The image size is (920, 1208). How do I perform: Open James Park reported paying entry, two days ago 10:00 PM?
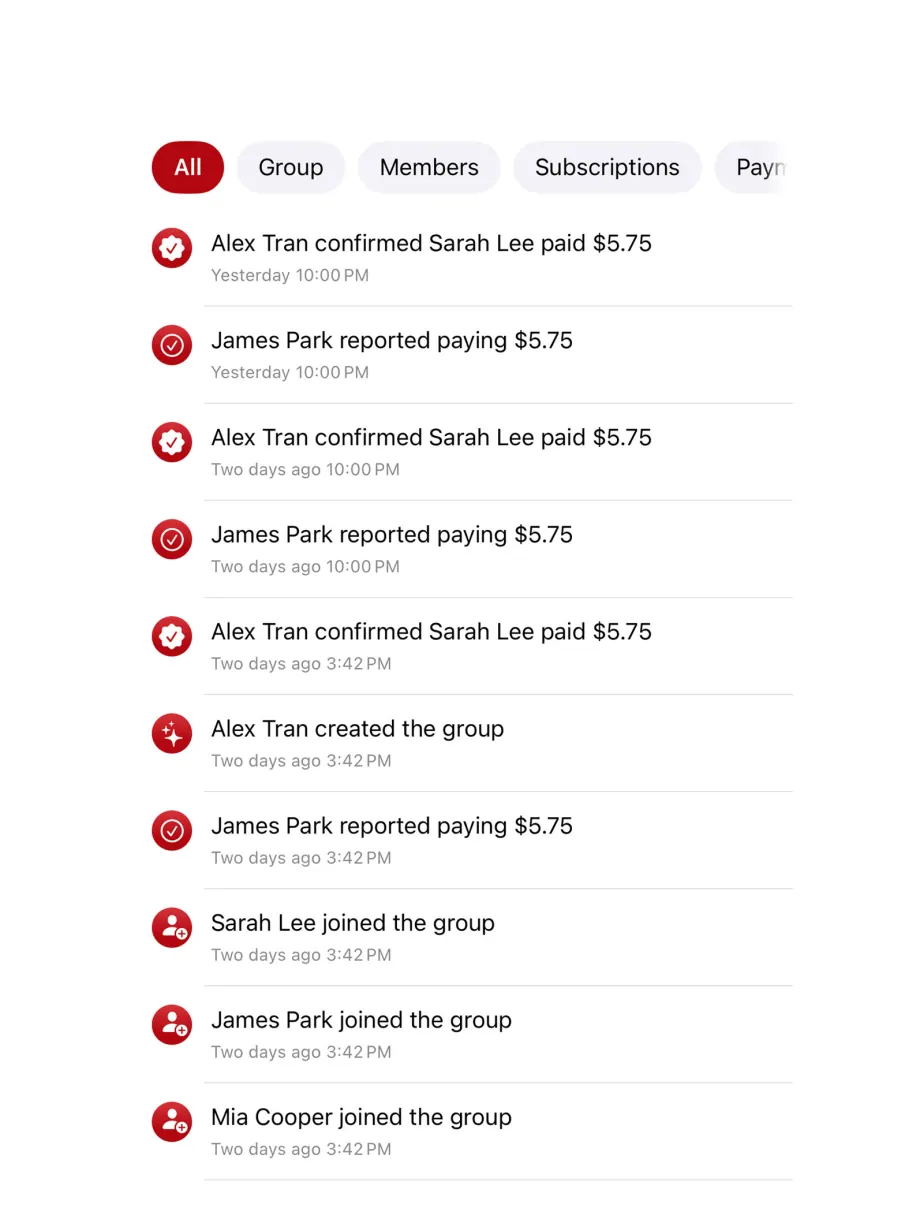(x=472, y=549)
